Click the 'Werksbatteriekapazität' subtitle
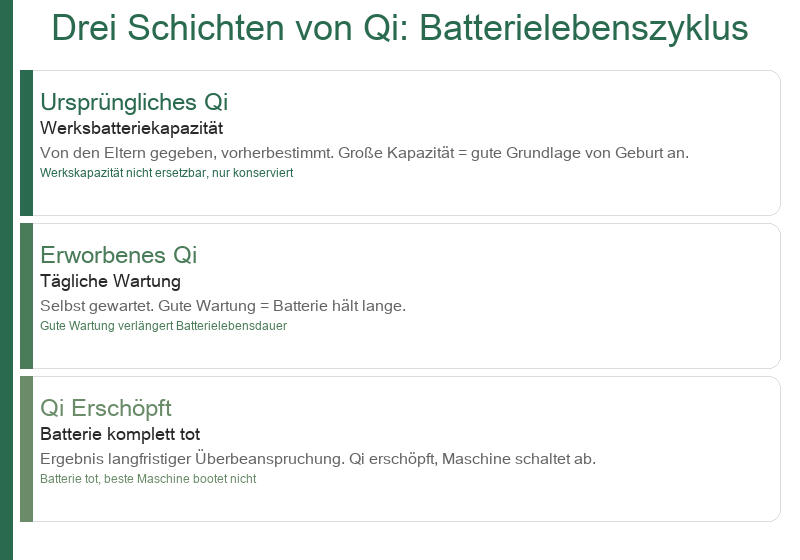 (x=132, y=128)
